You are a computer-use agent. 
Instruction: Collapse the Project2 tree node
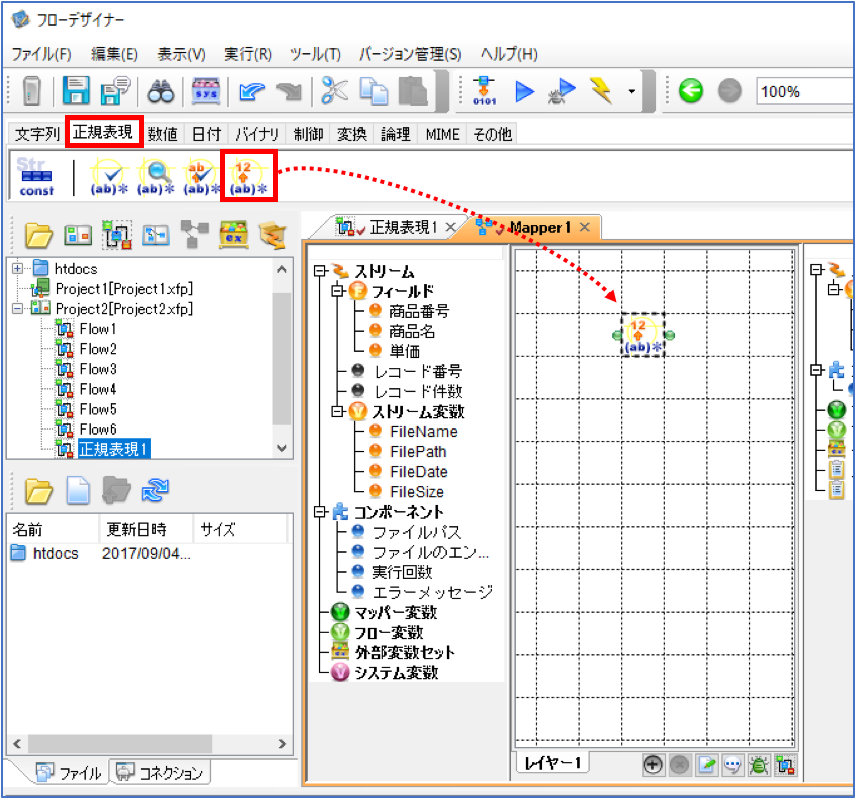[17, 309]
